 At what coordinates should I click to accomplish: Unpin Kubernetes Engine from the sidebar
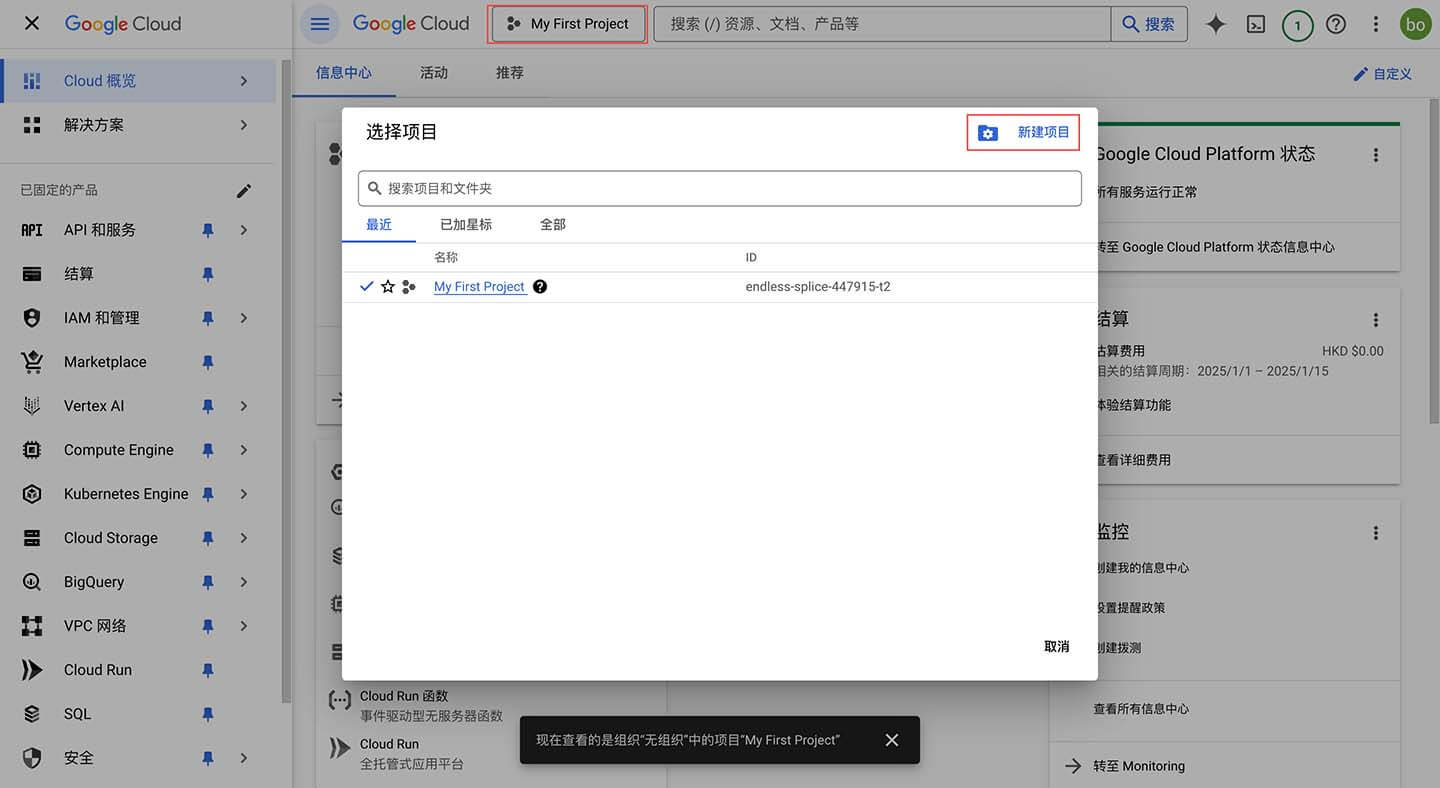coord(208,494)
